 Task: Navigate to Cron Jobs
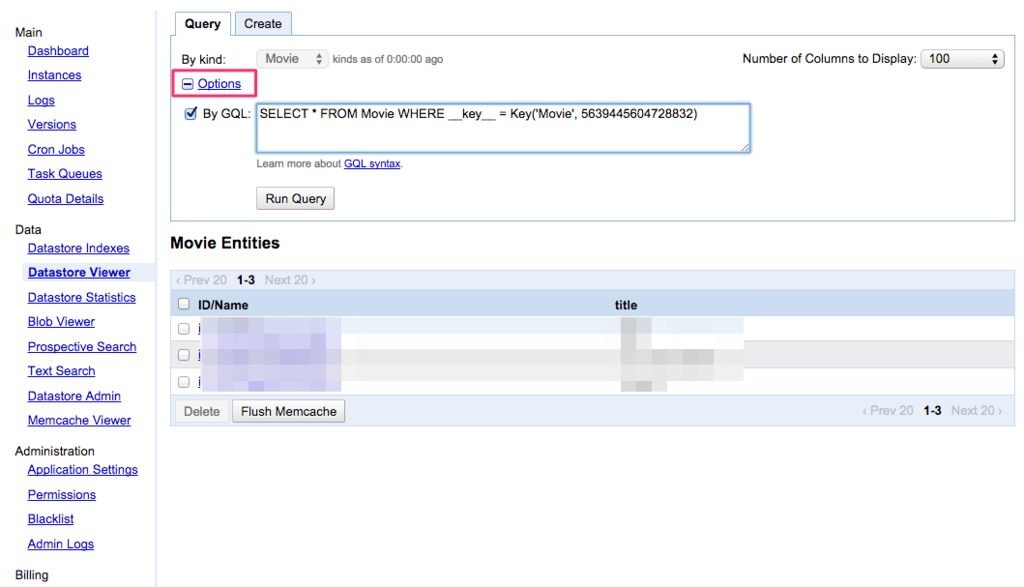(x=54, y=149)
